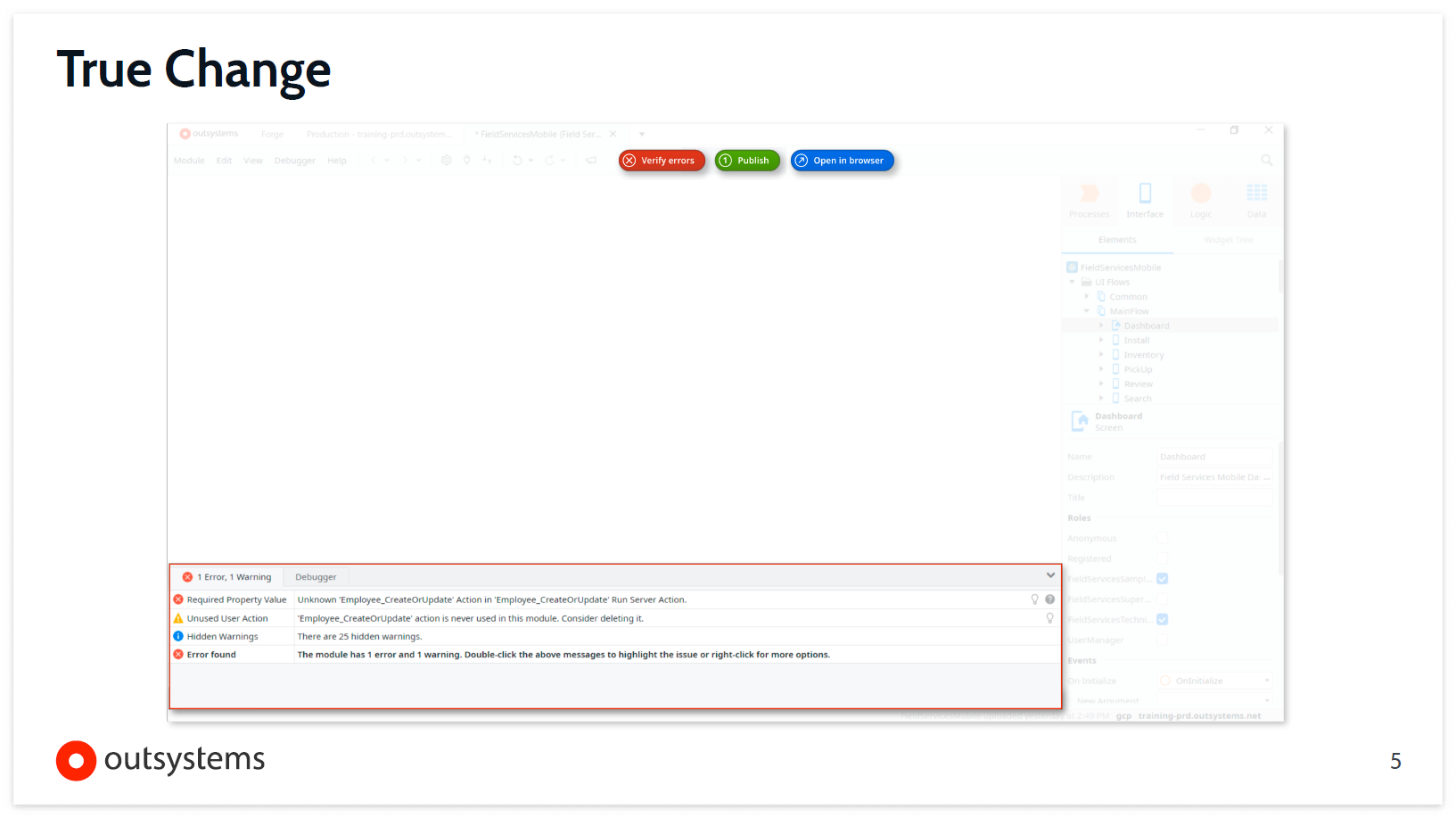Screen dimensions: 1456x818
Task: Open module settings gear icon
Action: [x=447, y=161]
